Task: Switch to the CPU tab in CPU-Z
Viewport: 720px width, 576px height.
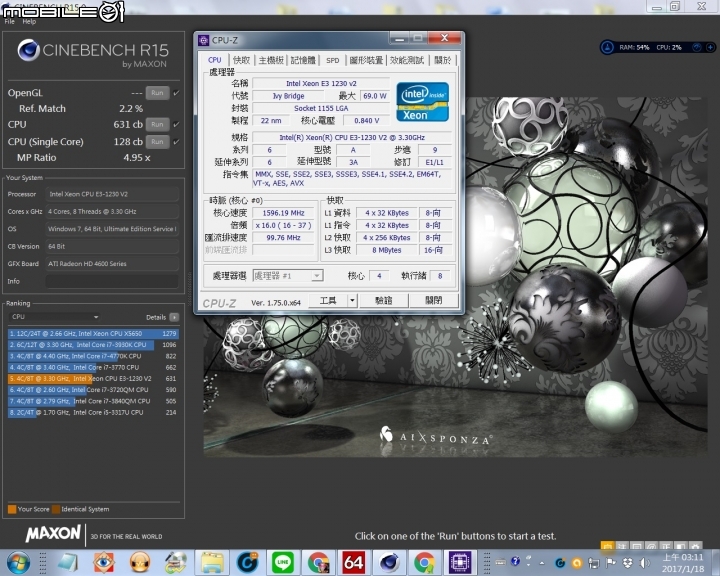Action: (214, 60)
